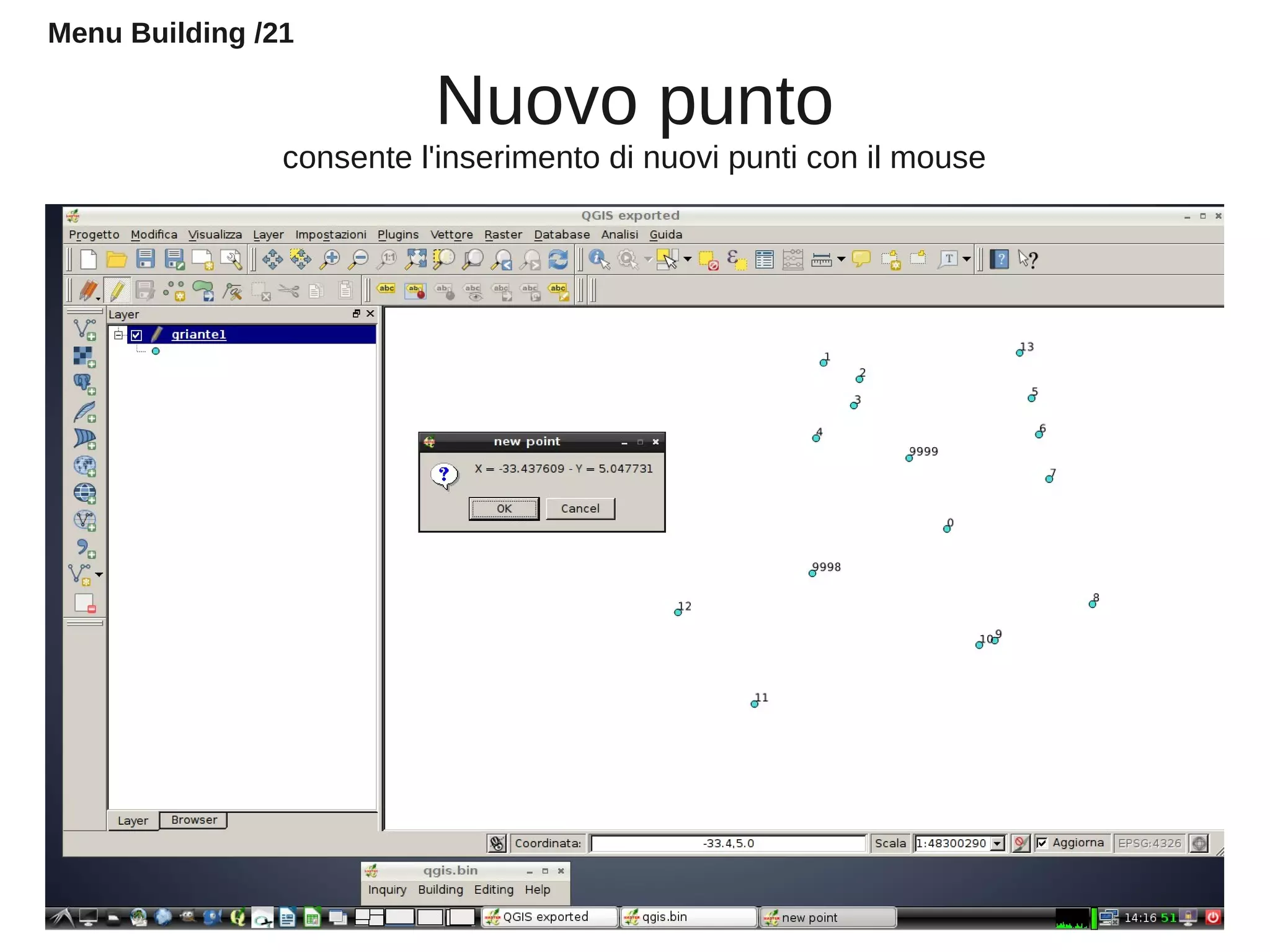The height and width of the screenshot is (952, 1270).
Task: Open Building menu in qgis.bin window
Action: 440,889
